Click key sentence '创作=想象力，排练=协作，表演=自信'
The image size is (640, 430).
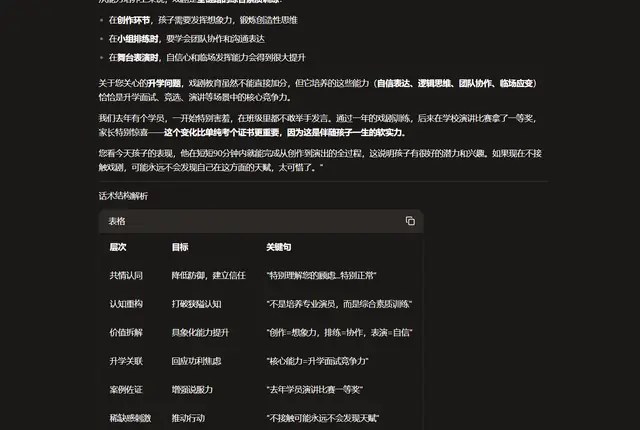click(x=339, y=333)
